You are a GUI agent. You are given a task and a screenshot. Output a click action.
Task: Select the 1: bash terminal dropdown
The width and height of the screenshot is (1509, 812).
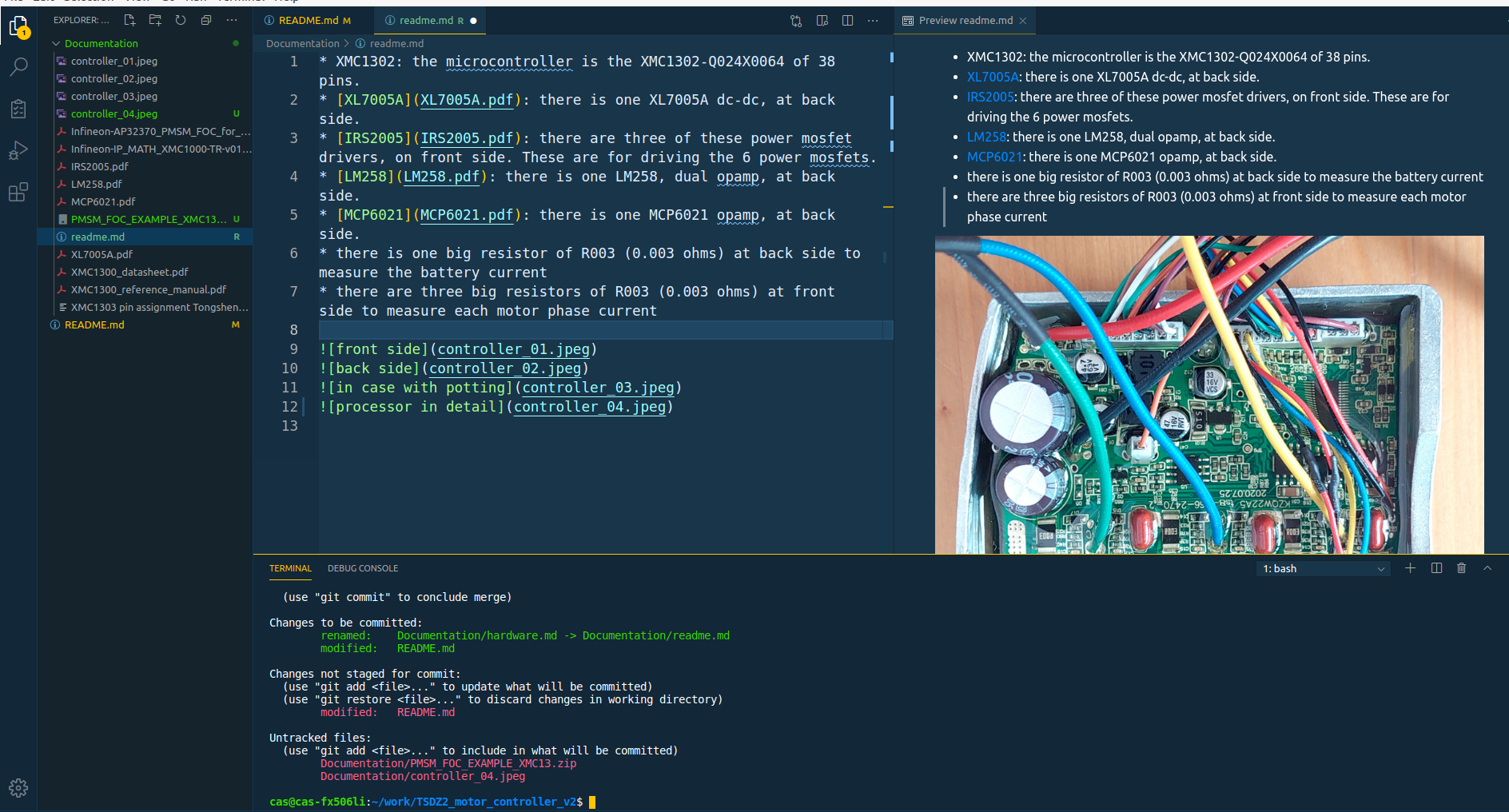pyautogui.click(x=1324, y=568)
